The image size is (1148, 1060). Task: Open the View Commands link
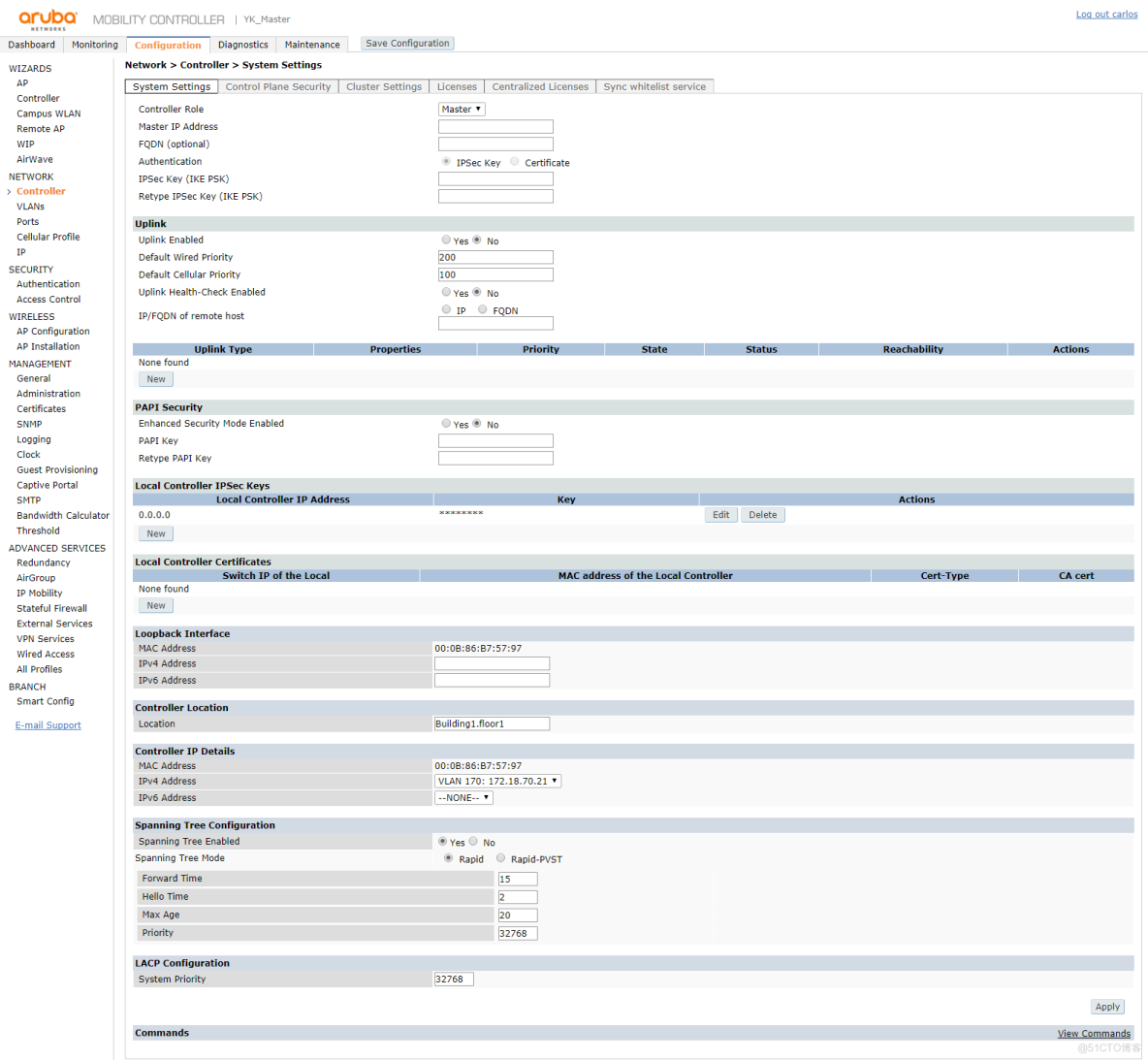click(x=1094, y=1034)
